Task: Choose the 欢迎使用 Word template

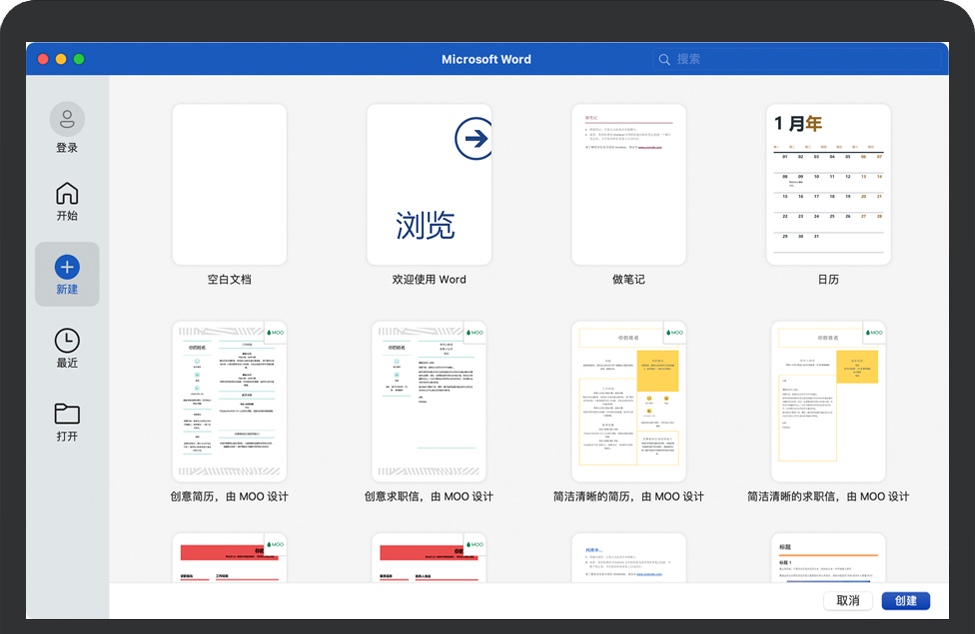Action: click(x=429, y=185)
